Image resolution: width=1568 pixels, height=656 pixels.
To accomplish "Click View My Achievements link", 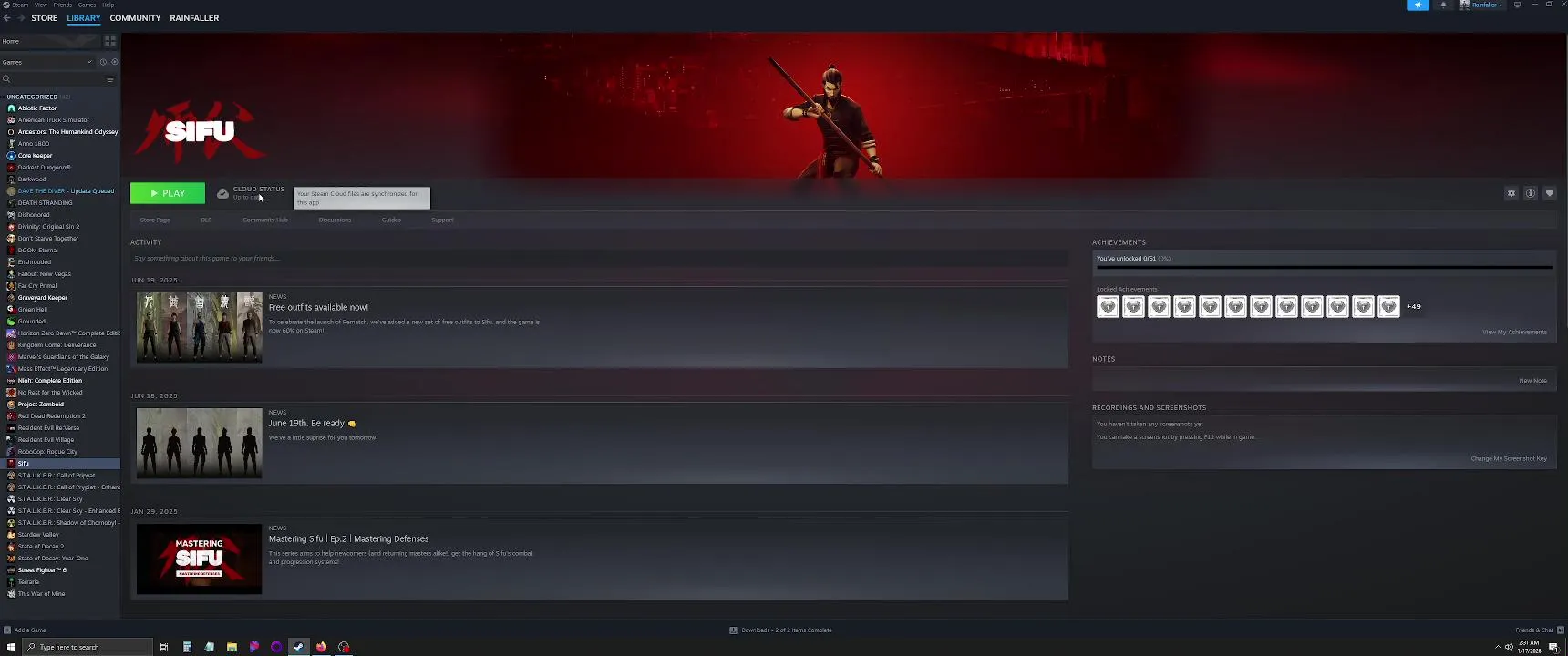I will [x=1514, y=332].
